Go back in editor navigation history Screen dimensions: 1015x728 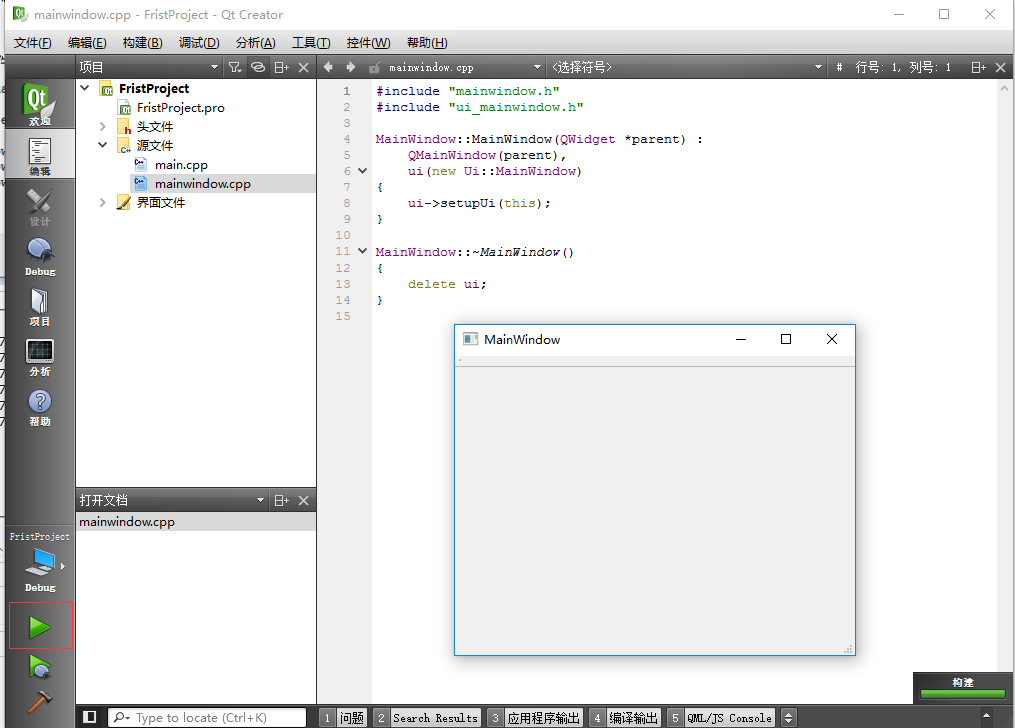pos(328,67)
